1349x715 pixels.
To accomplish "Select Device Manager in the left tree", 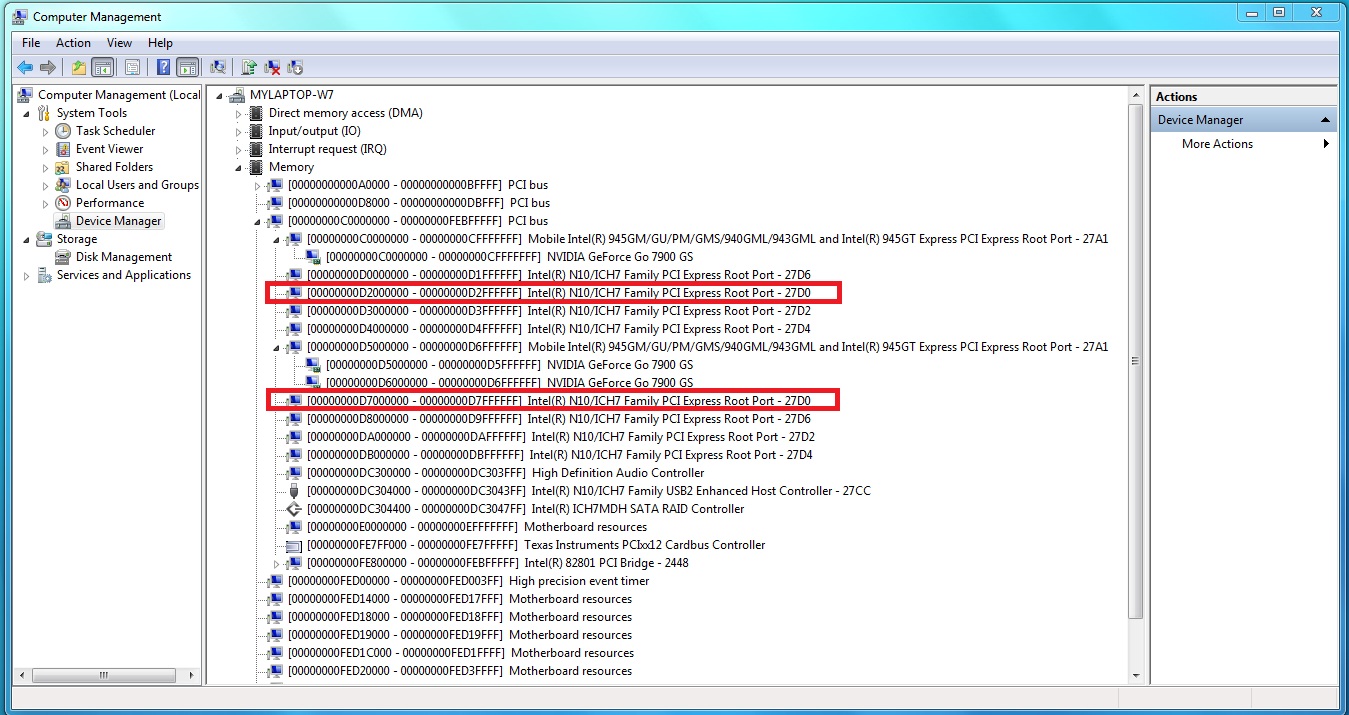I will [x=119, y=221].
